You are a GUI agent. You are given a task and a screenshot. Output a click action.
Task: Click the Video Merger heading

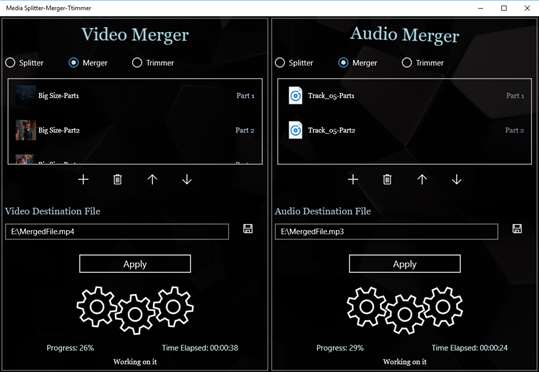pyautogui.click(x=135, y=35)
